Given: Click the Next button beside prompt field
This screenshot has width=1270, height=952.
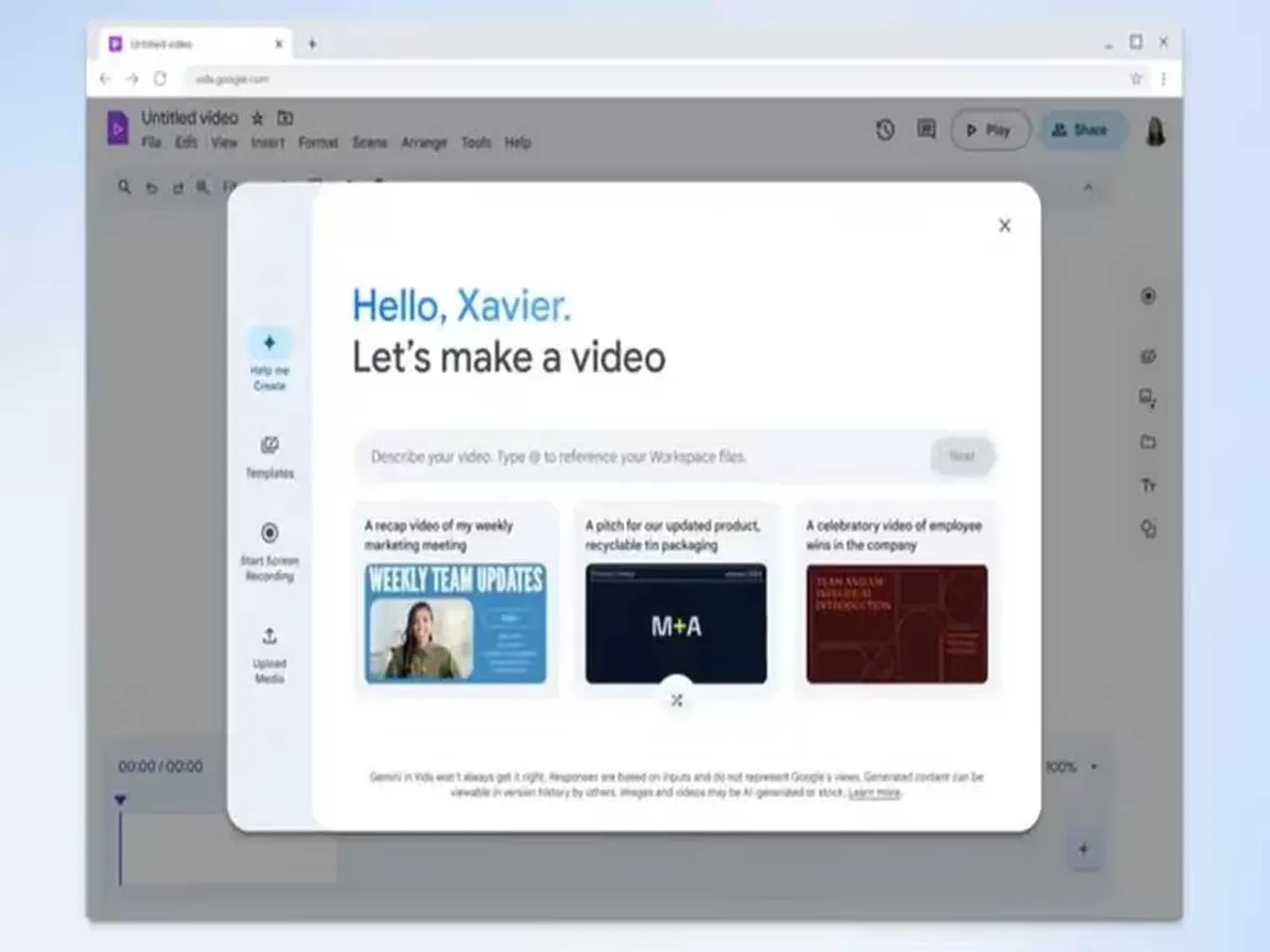Looking at the screenshot, I should pos(961,456).
